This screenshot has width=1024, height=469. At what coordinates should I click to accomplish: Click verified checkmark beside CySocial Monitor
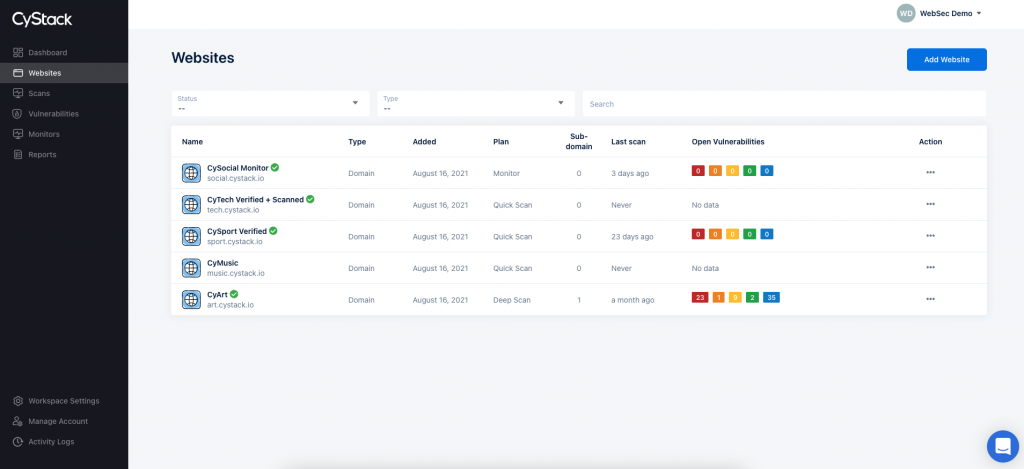[275, 168]
